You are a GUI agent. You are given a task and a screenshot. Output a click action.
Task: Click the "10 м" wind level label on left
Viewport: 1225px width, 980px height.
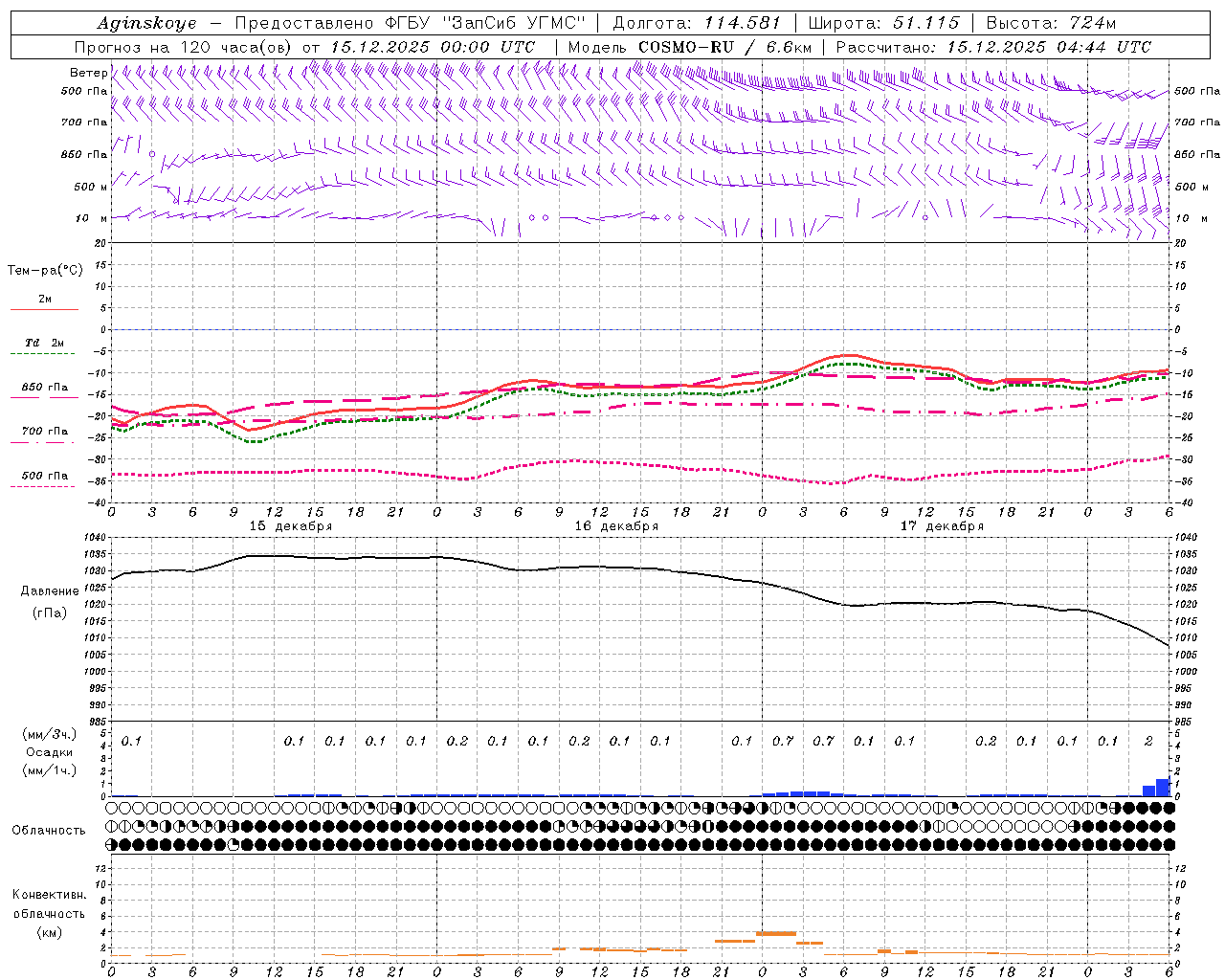[x=93, y=218]
